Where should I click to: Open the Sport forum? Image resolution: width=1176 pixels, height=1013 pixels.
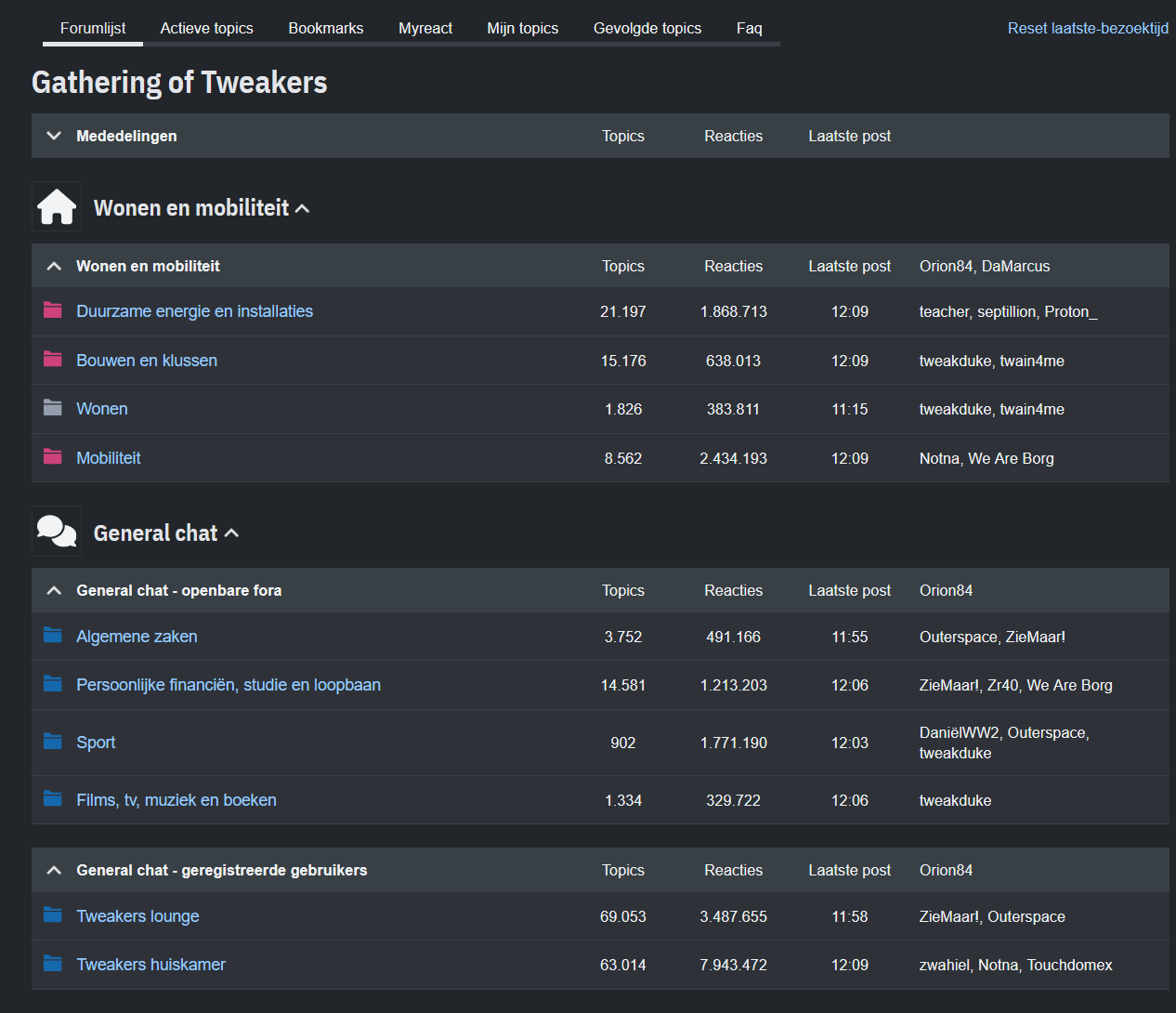pos(96,743)
